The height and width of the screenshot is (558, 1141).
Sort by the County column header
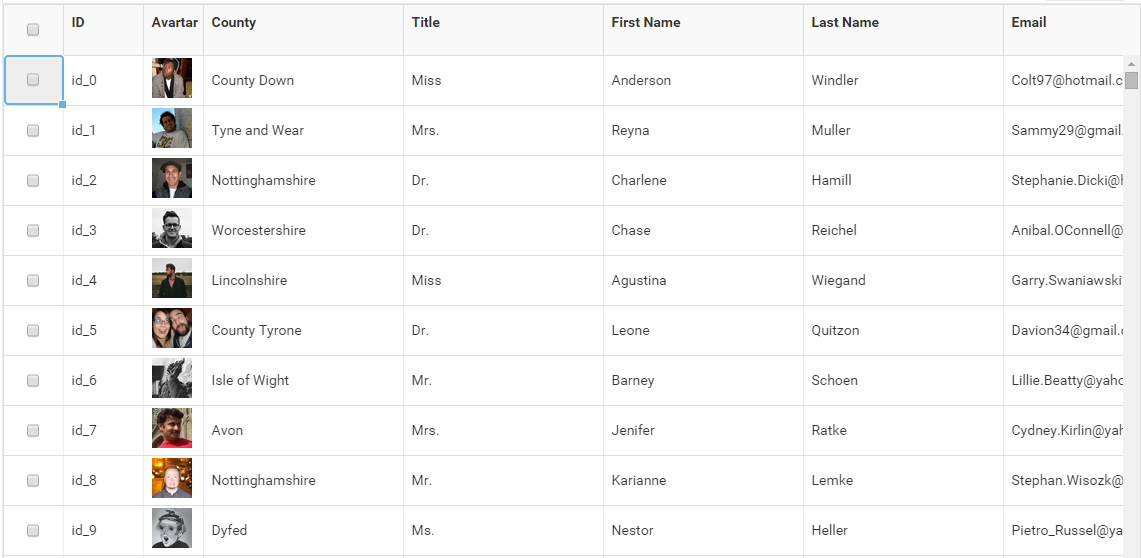coord(234,22)
